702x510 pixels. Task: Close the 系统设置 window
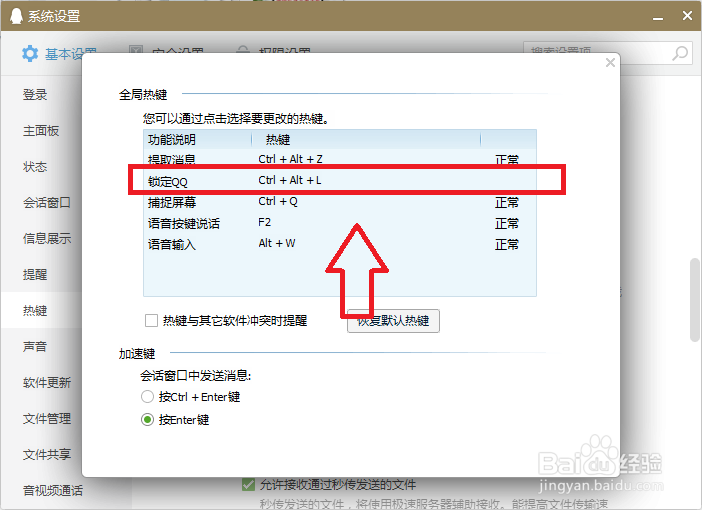[687, 16]
